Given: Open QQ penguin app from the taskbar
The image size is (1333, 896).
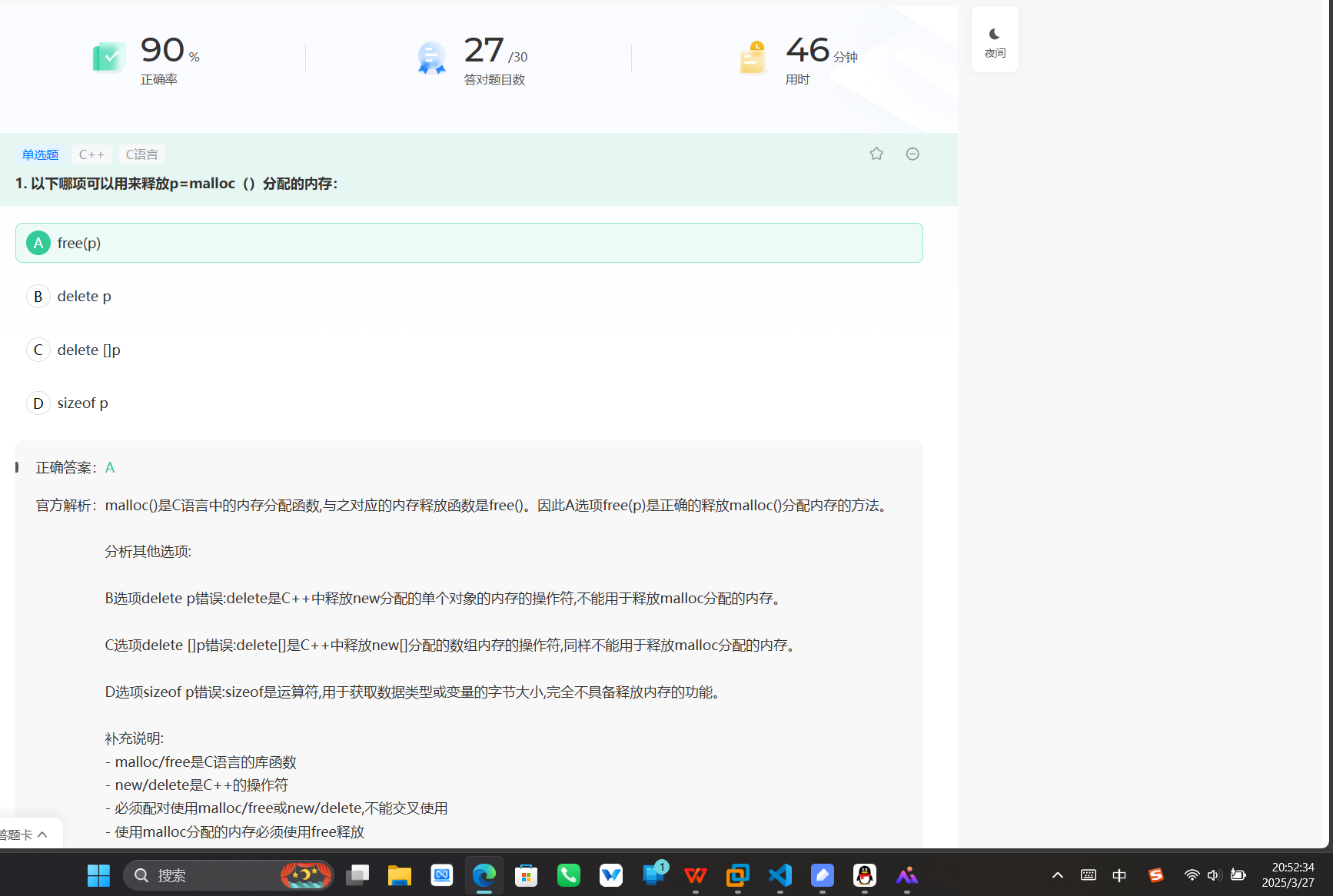Looking at the screenshot, I should 865,875.
